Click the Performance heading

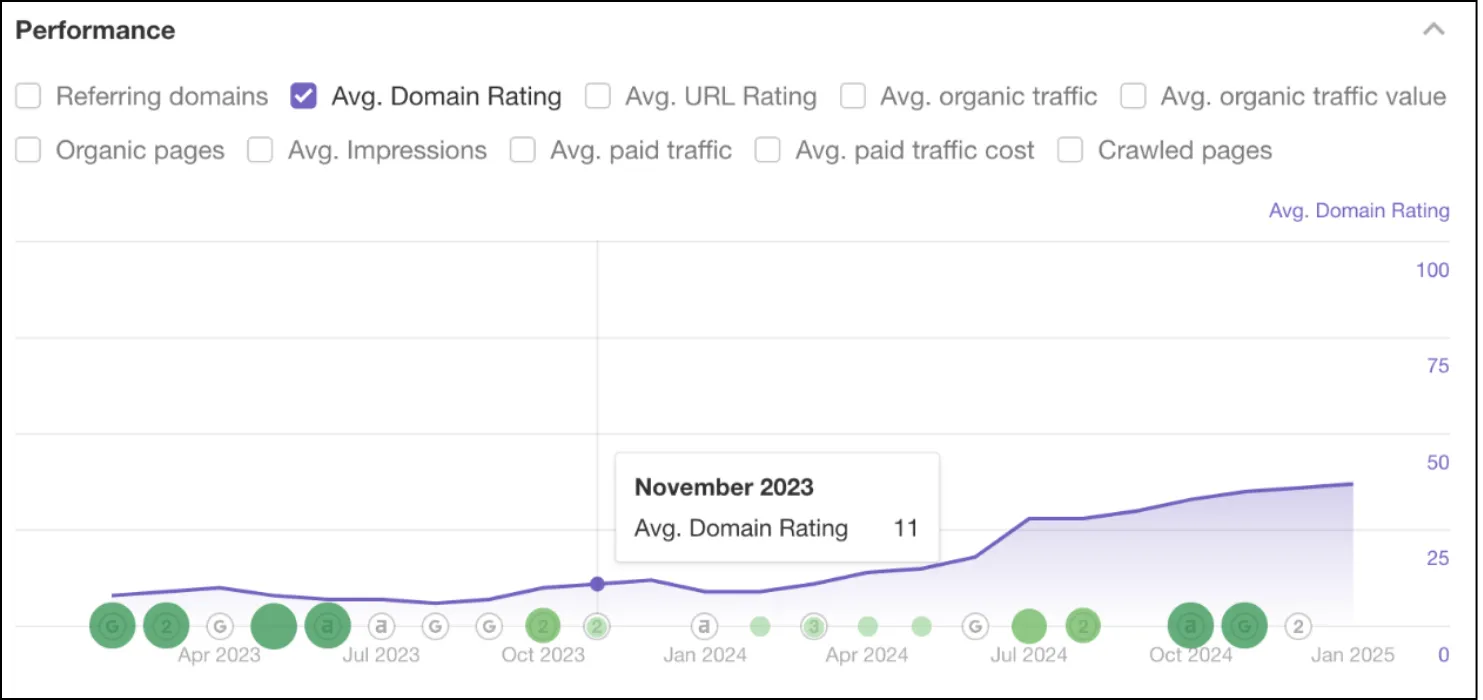[x=96, y=31]
